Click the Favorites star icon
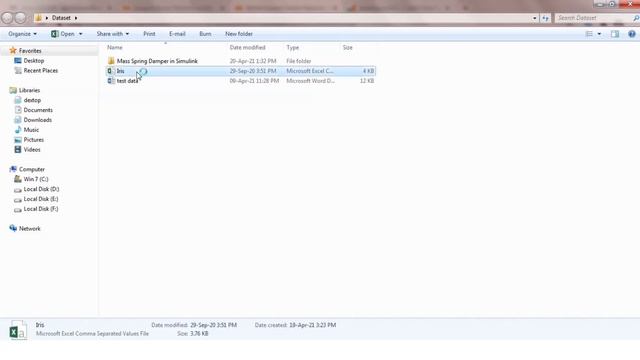This screenshot has width=640, height=360. (13, 51)
